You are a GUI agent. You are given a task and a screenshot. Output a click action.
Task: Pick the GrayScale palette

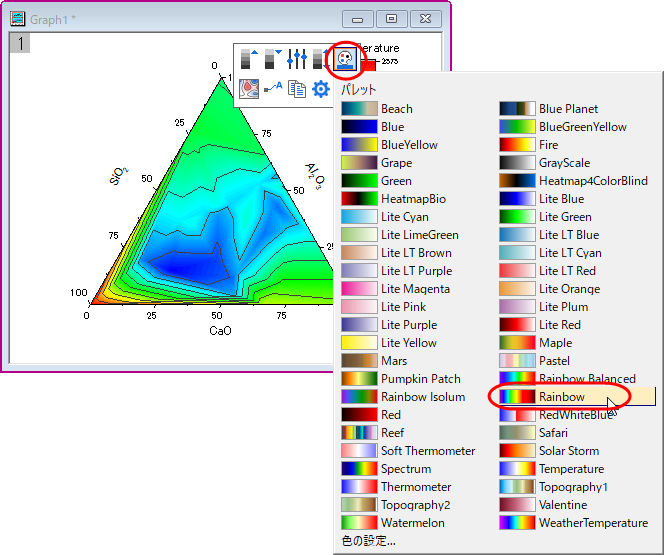point(545,163)
